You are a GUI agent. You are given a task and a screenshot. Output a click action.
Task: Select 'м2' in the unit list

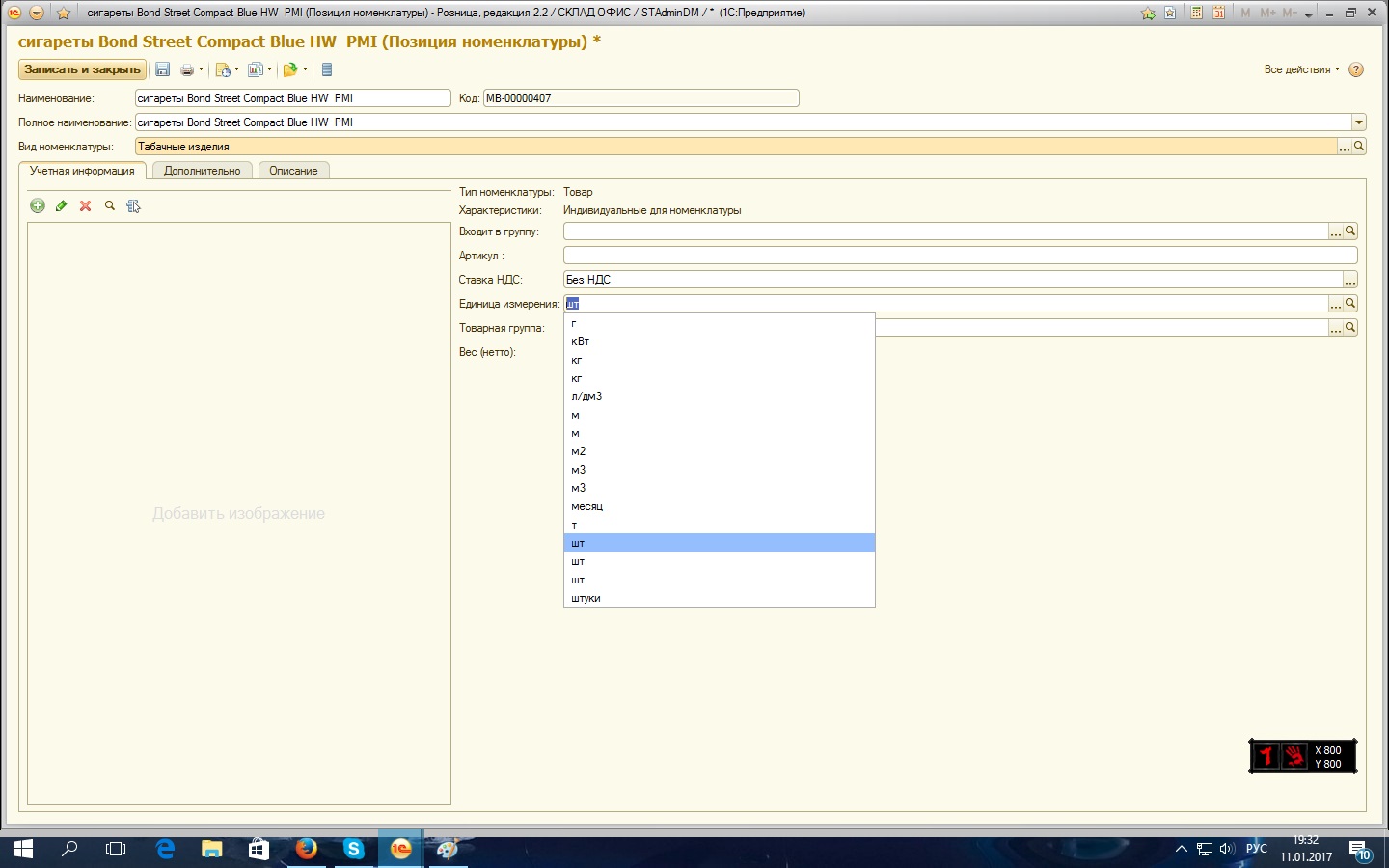pyautogui.click(x=719, y=451)
